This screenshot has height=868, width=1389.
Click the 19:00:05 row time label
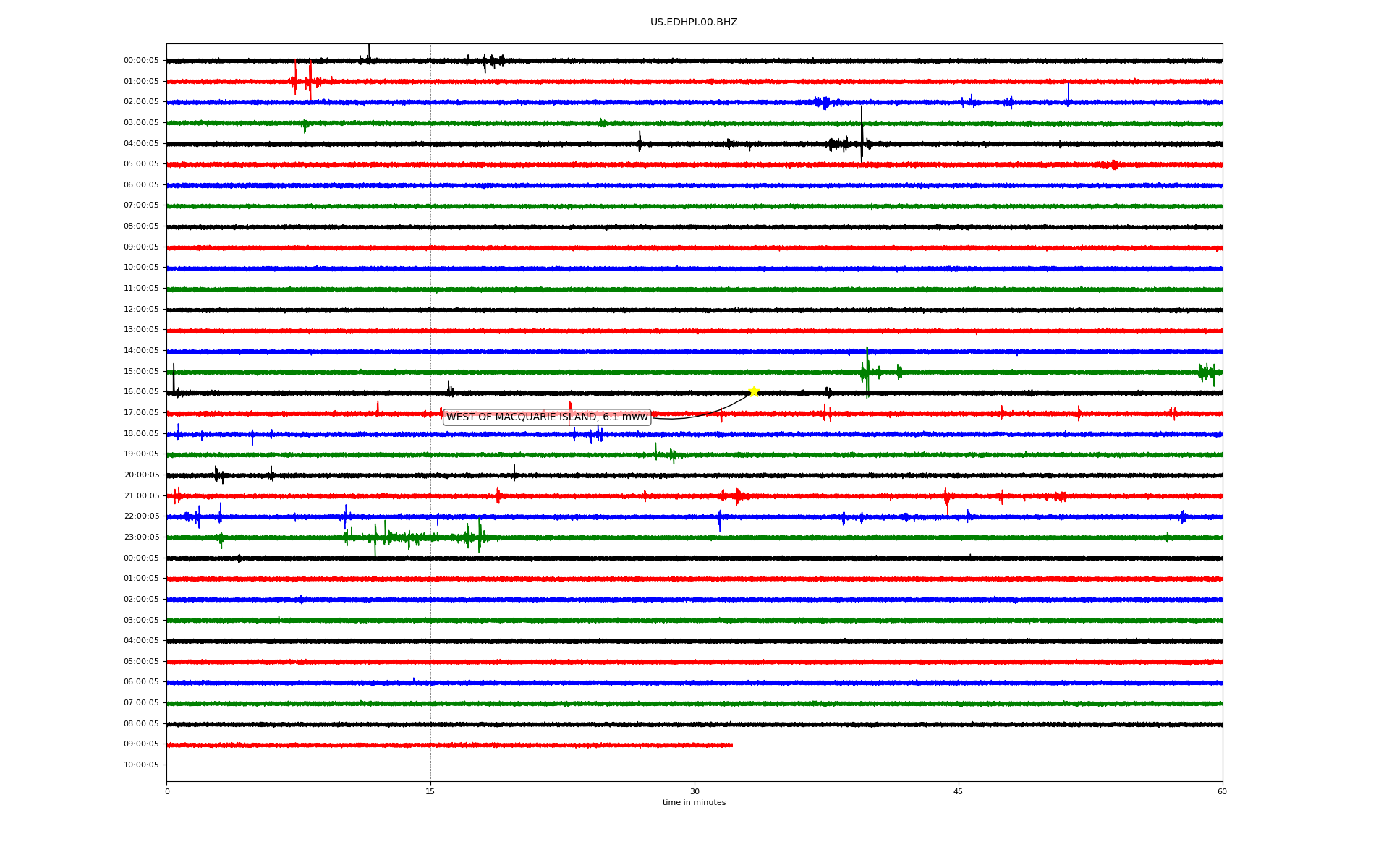(141, 454)
